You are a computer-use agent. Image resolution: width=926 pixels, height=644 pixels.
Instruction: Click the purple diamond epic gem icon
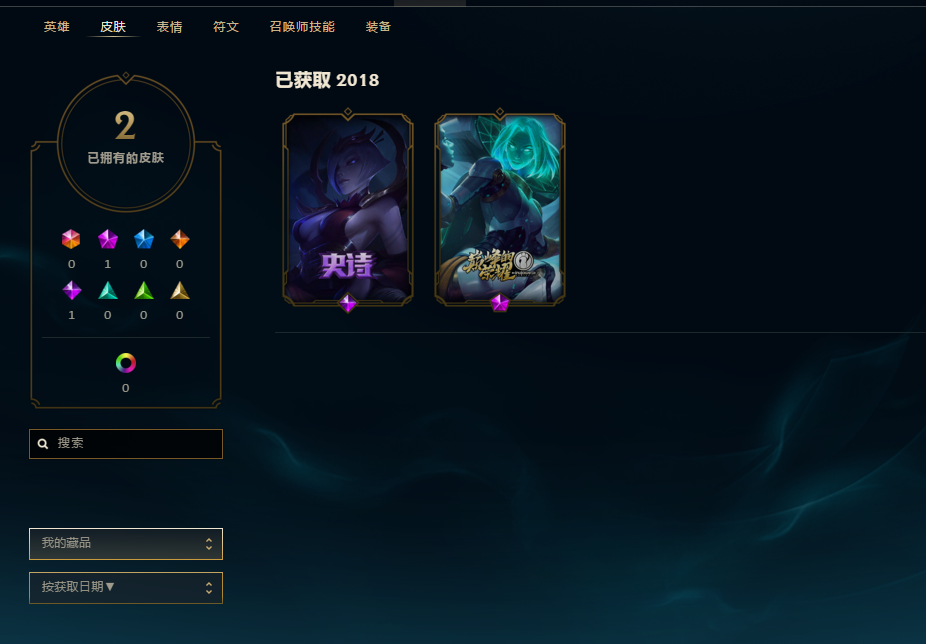click(x=71, y=290)
